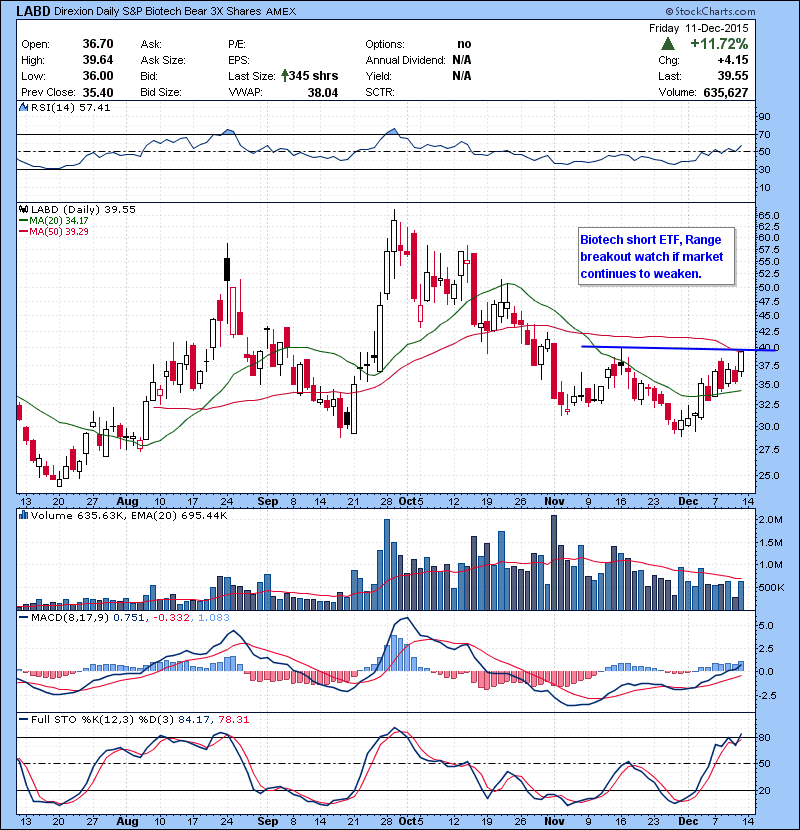
Task: Click the Nov label on the price axis
Action: [554, 501]
